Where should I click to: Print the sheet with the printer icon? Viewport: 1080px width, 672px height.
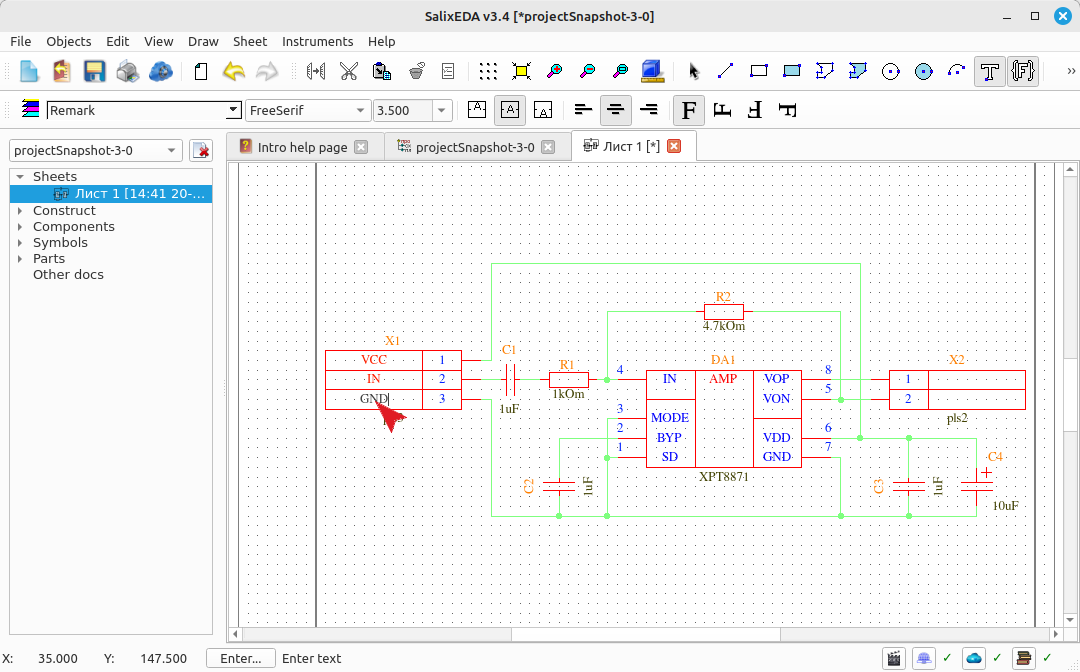pyautogui.click(x=128, y=71)
